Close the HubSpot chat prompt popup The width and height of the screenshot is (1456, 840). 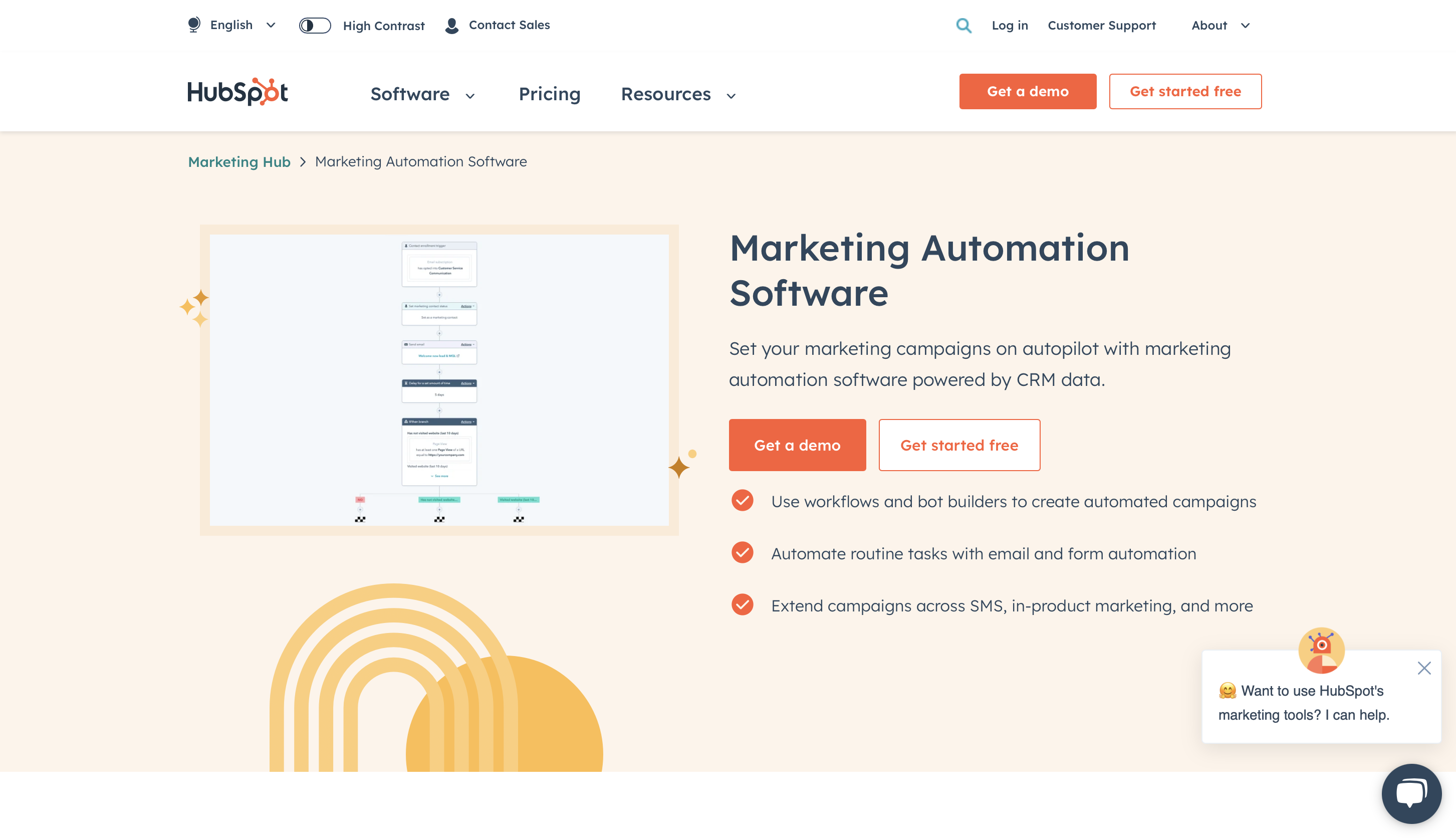pos(1424,668)
